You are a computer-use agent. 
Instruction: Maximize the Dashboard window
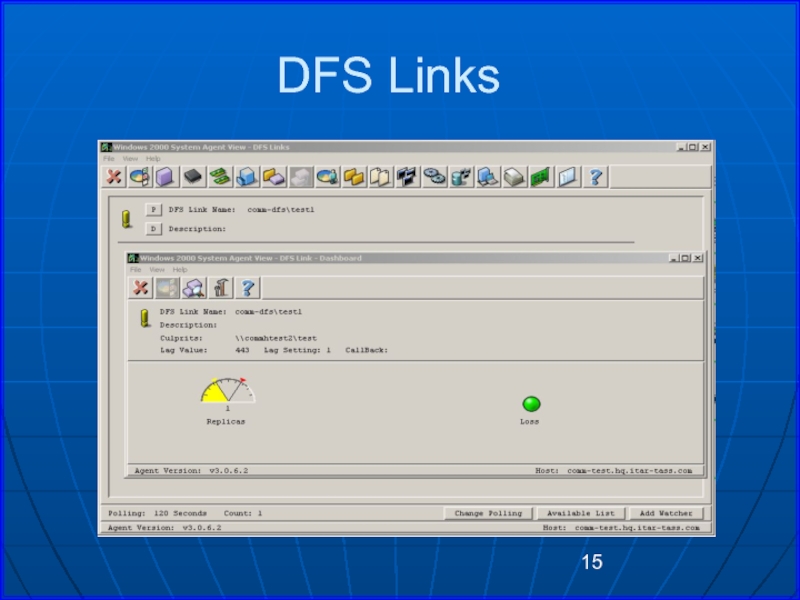click(686, 258)
